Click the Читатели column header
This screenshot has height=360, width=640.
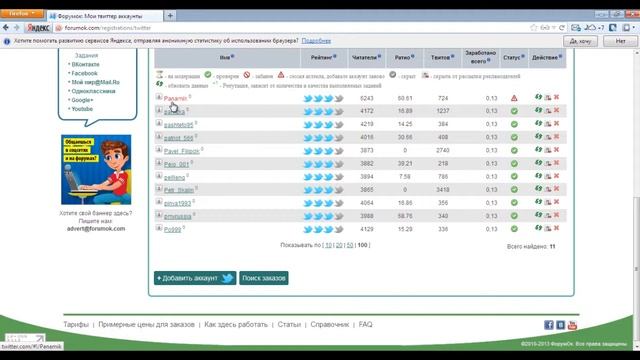pos(366,58)
